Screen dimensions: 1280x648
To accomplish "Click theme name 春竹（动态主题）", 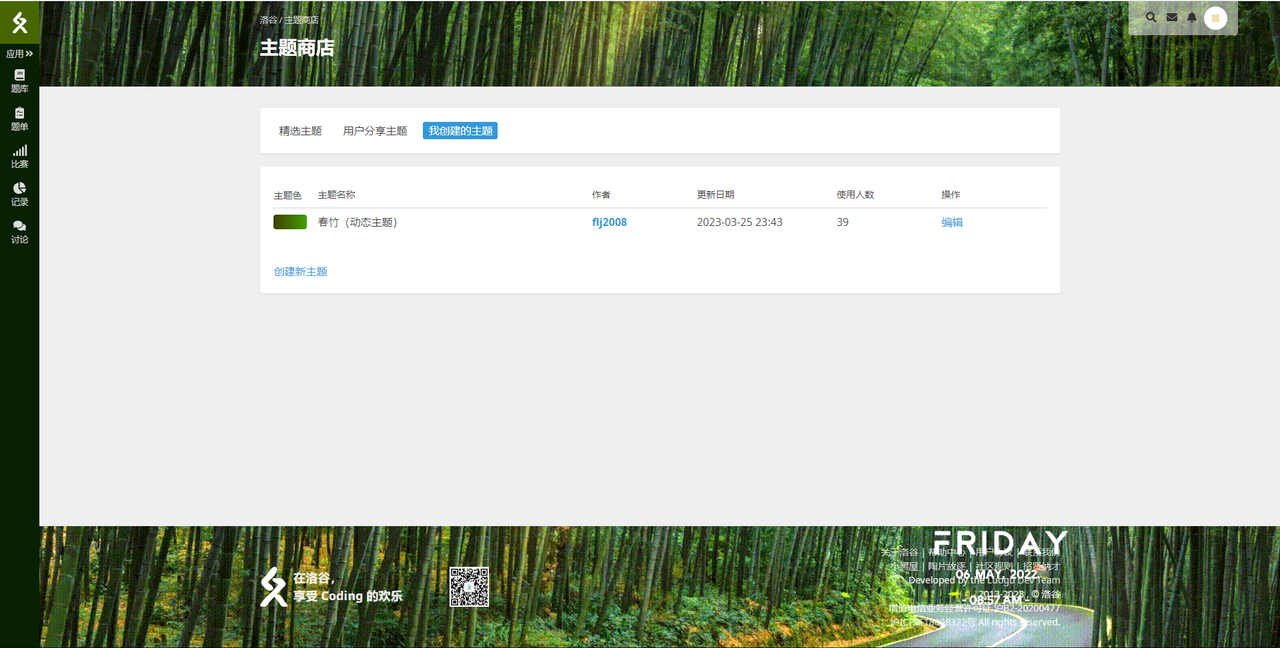I will click(x=358, y=222).
